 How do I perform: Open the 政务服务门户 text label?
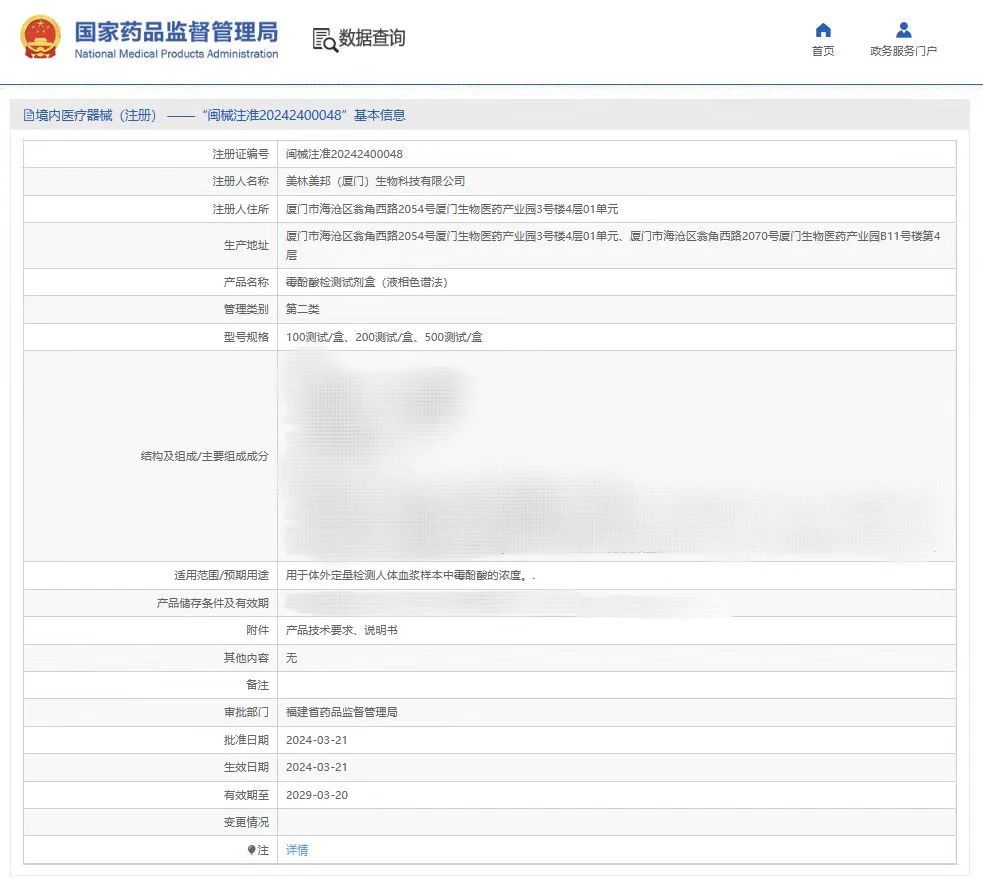(x=903, y=51)
